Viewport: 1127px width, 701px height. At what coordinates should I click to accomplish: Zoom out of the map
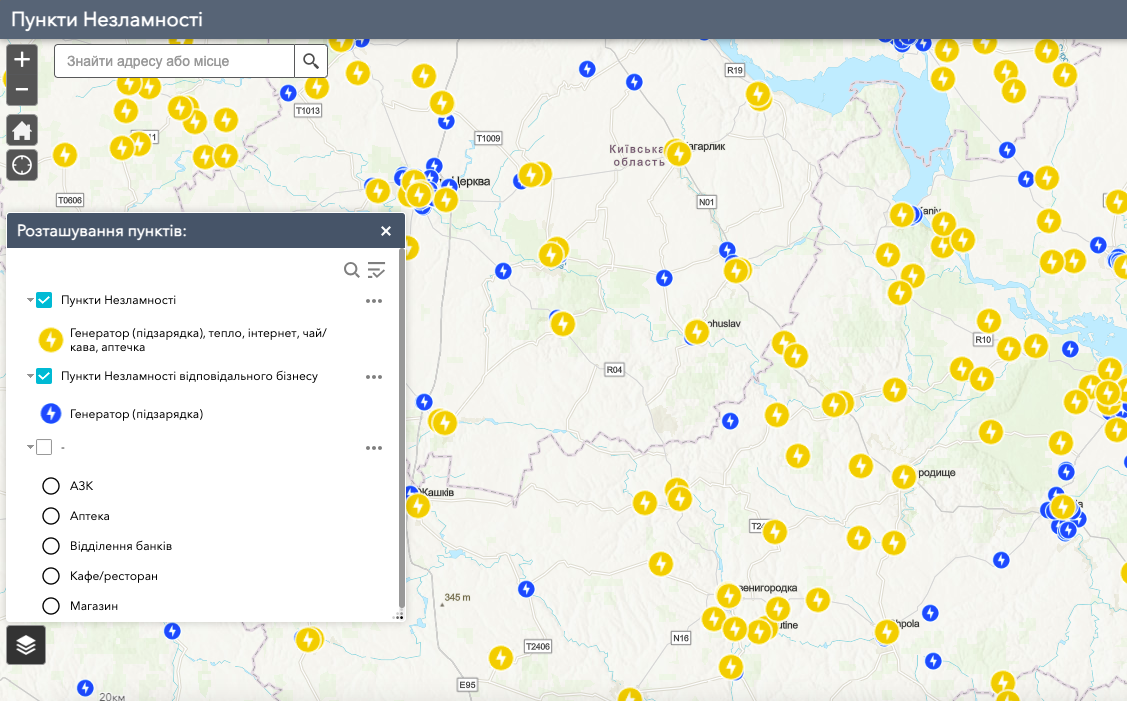click(22, 91)
